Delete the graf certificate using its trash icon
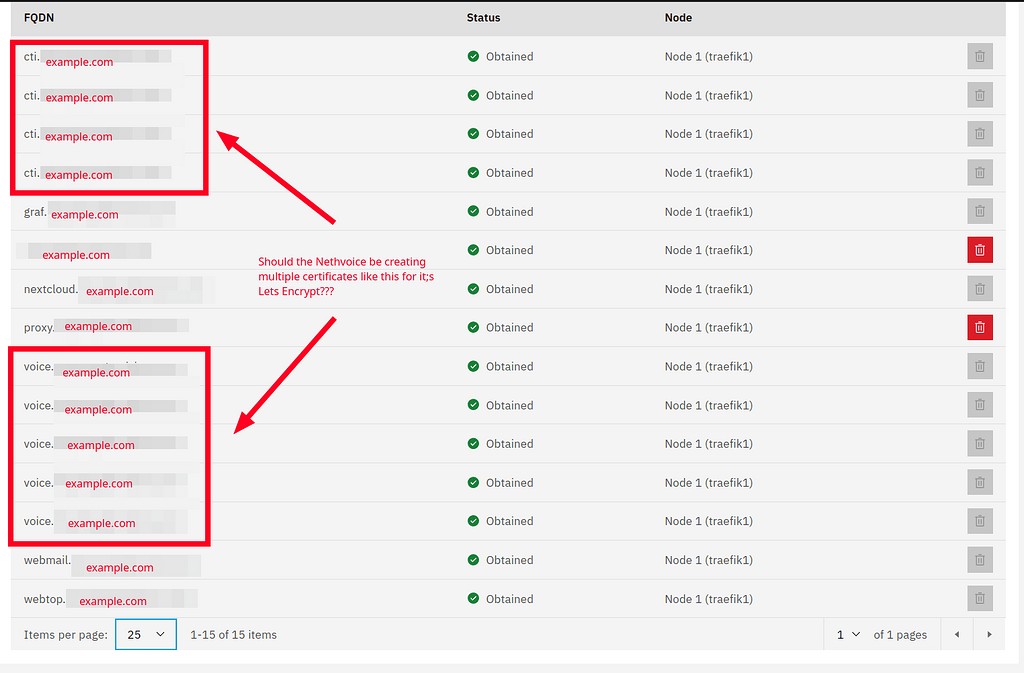 pyautogui.click(x=980, y=211)
